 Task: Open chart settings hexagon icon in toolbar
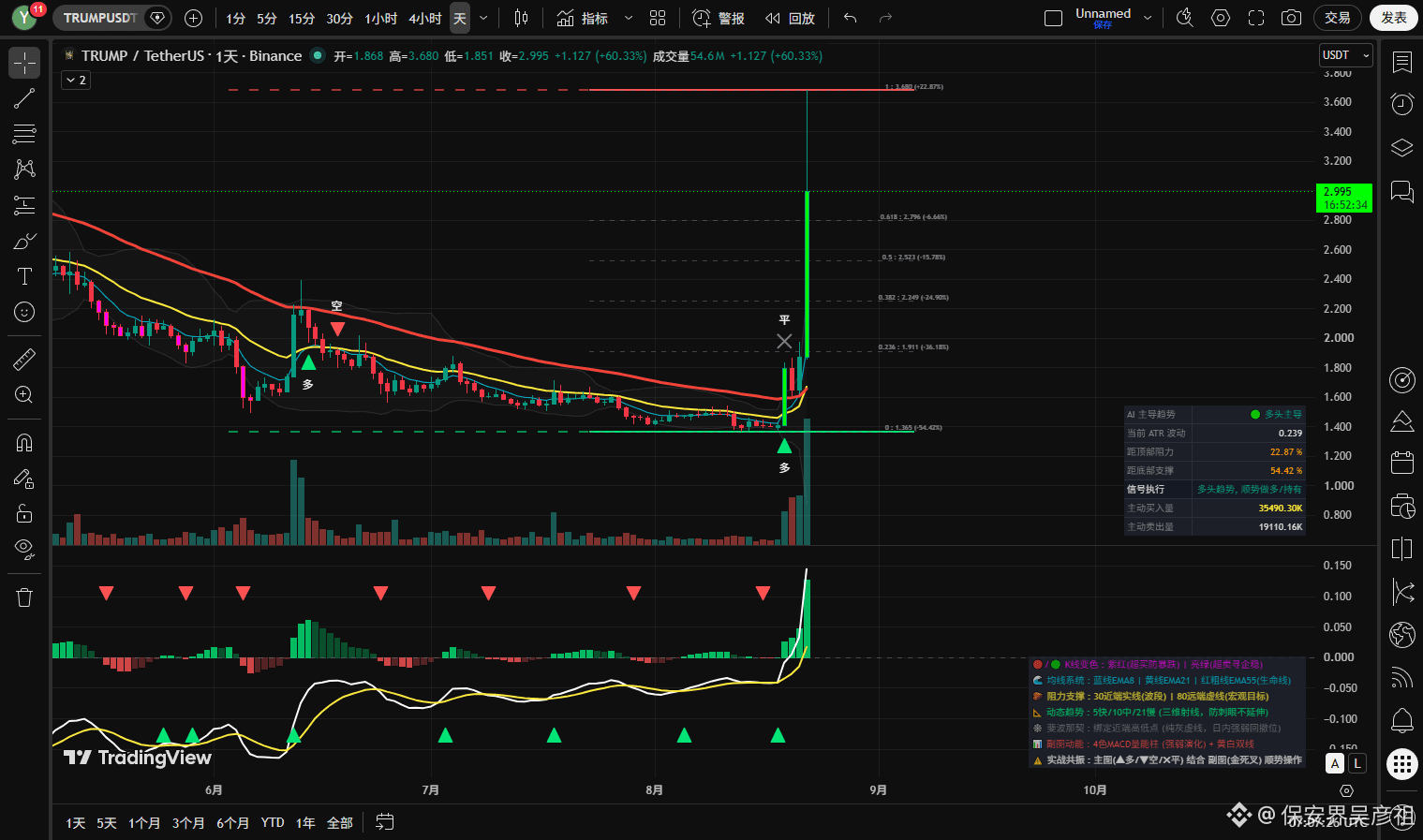click(1220, 18)
